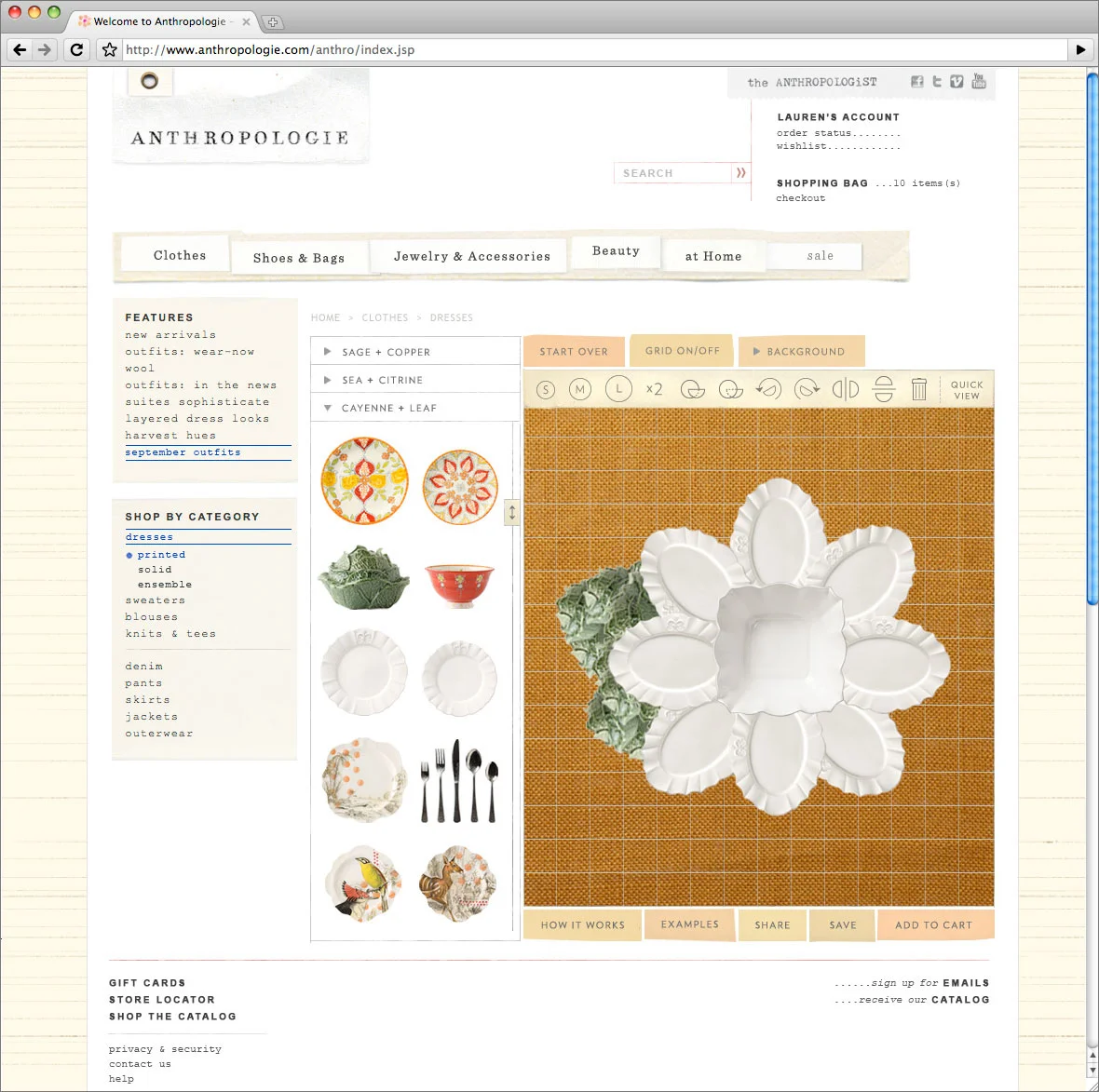Click the browser go arrow at address bar end
The height and width of the screenshot is (1092, 1099).
click(x=1080, y=49)
